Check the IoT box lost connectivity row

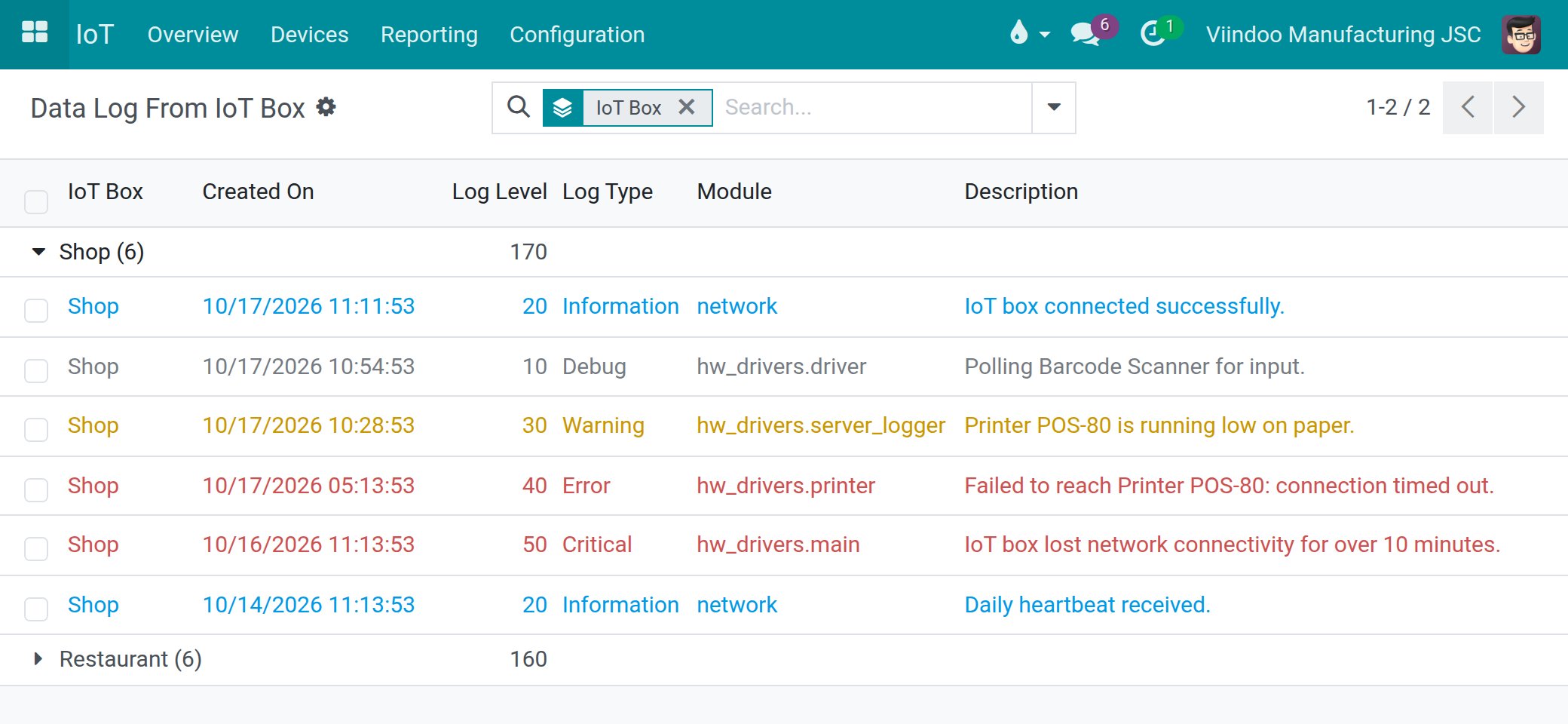pyautogui.click(x=36, y=548)
